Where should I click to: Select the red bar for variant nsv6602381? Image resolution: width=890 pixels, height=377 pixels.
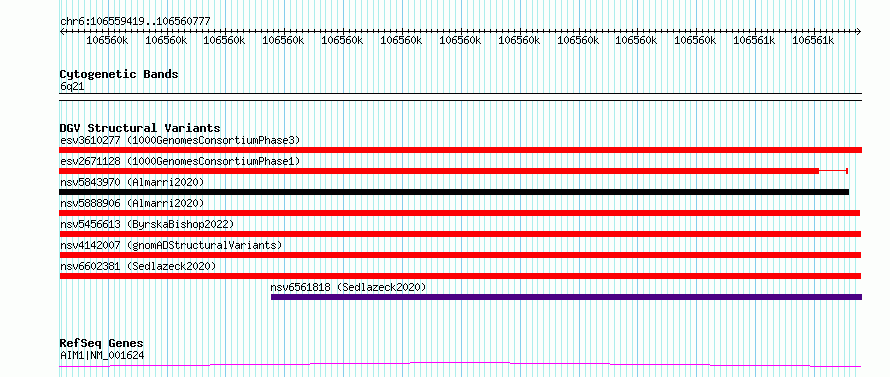pos(460,276)
